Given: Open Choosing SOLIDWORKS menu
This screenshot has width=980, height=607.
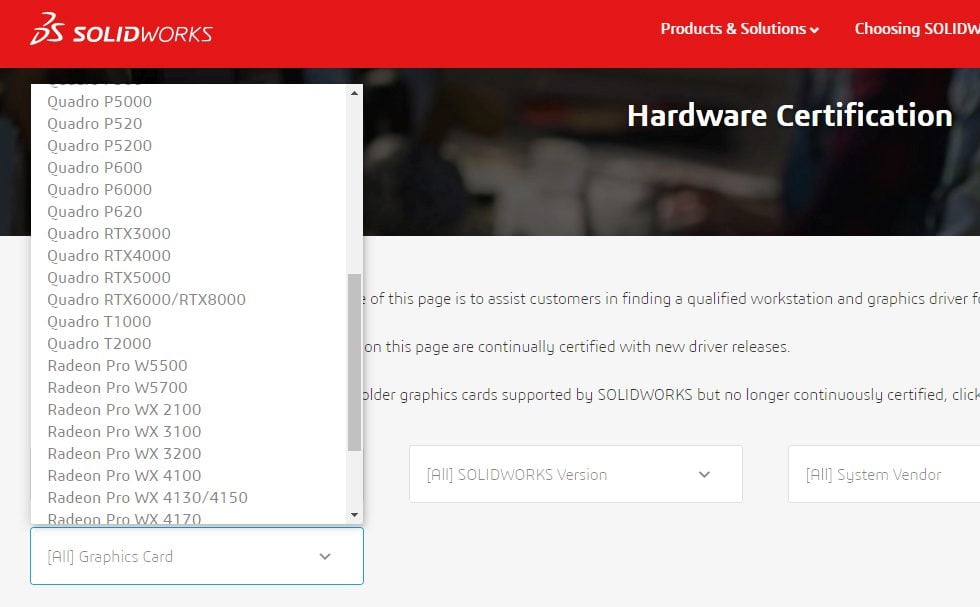Looking at the screenshot, I should [917, 29].
